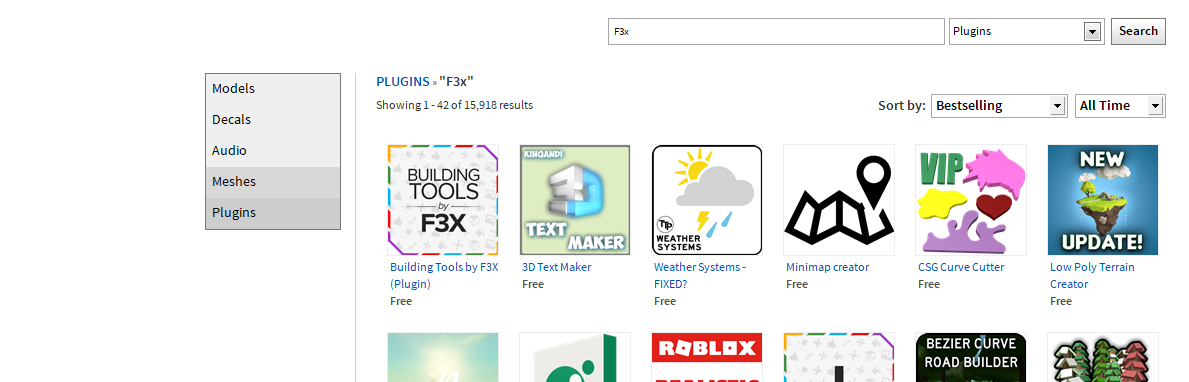The width and height of the screenshot is (1189, 382).
Task: Open the All Time period dropdown
Action: [x=1120, y=105]
